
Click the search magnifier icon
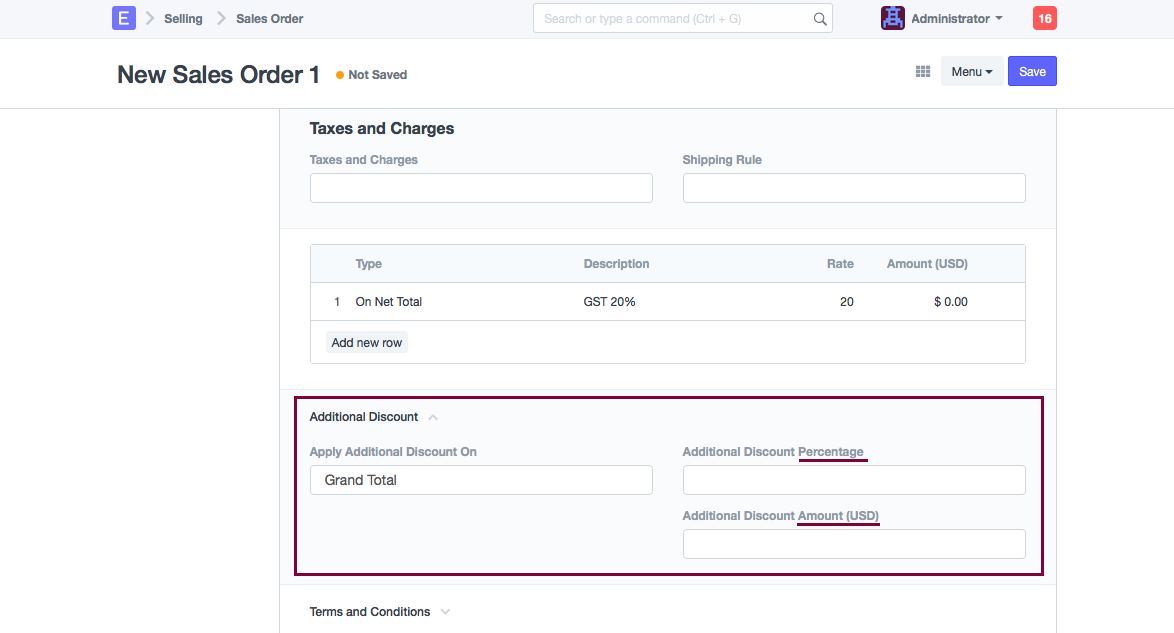820,19
